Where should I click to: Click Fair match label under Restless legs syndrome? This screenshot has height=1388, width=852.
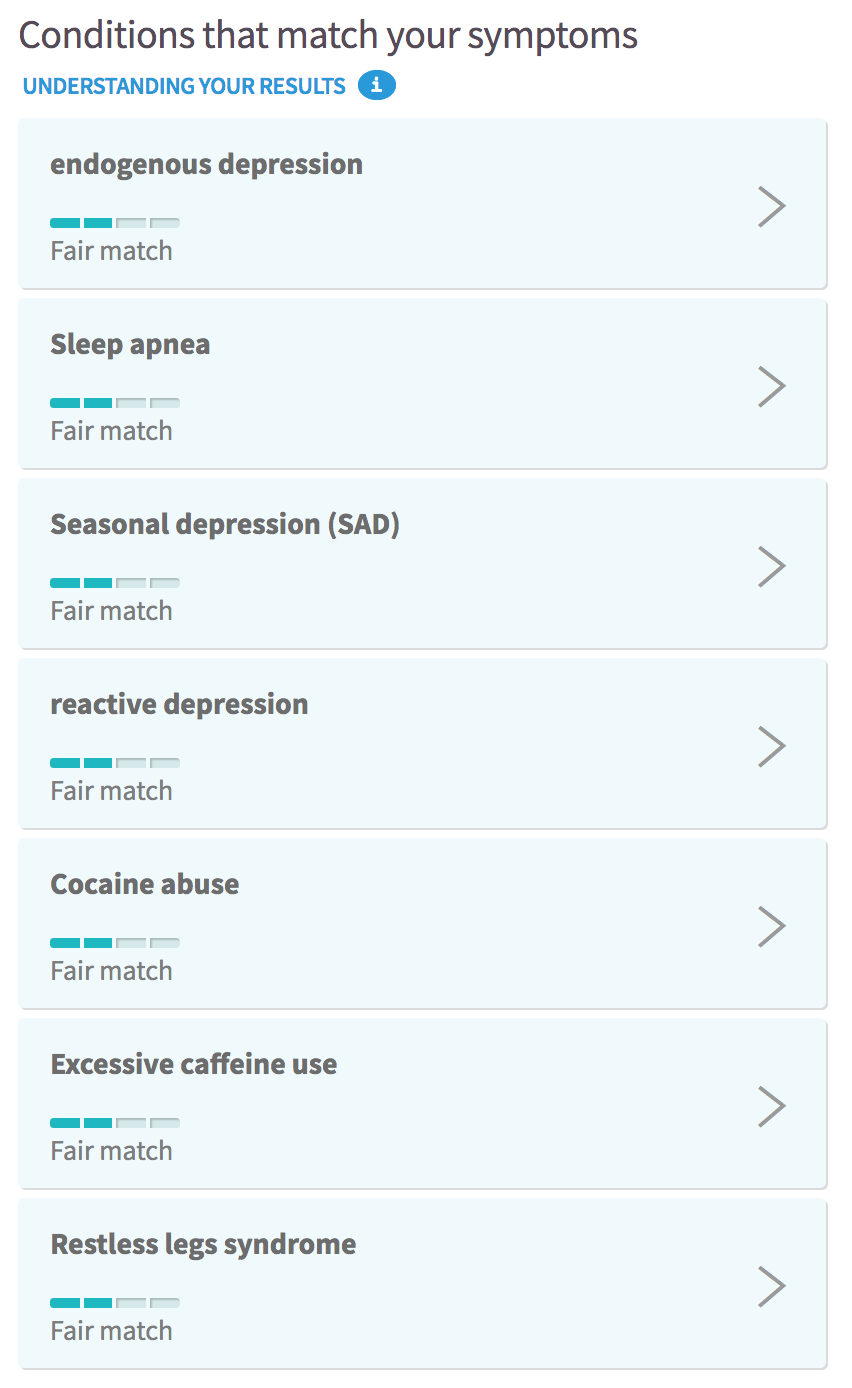click(111, 1331)
